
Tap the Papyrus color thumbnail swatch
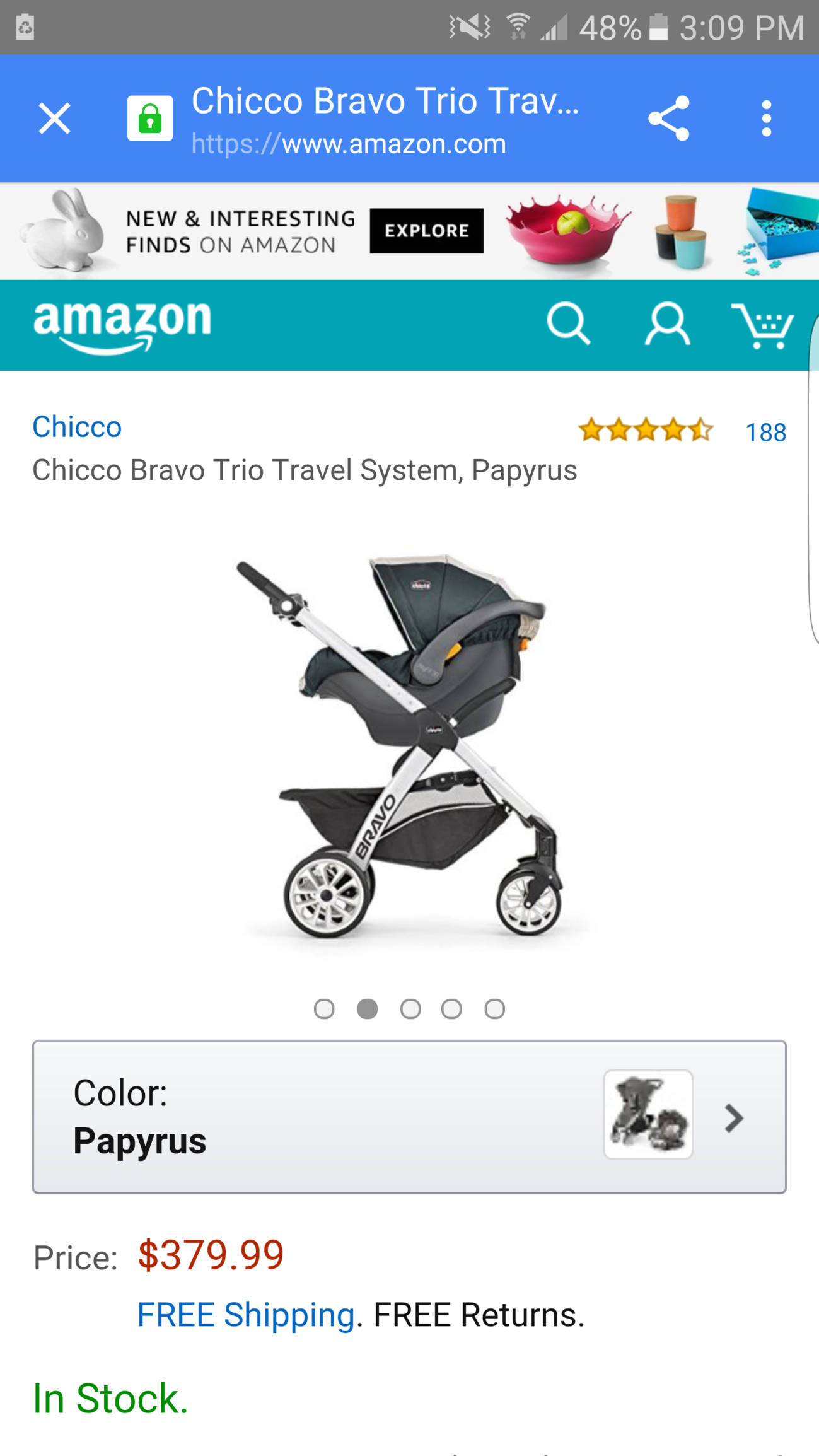pos(648,1114)
